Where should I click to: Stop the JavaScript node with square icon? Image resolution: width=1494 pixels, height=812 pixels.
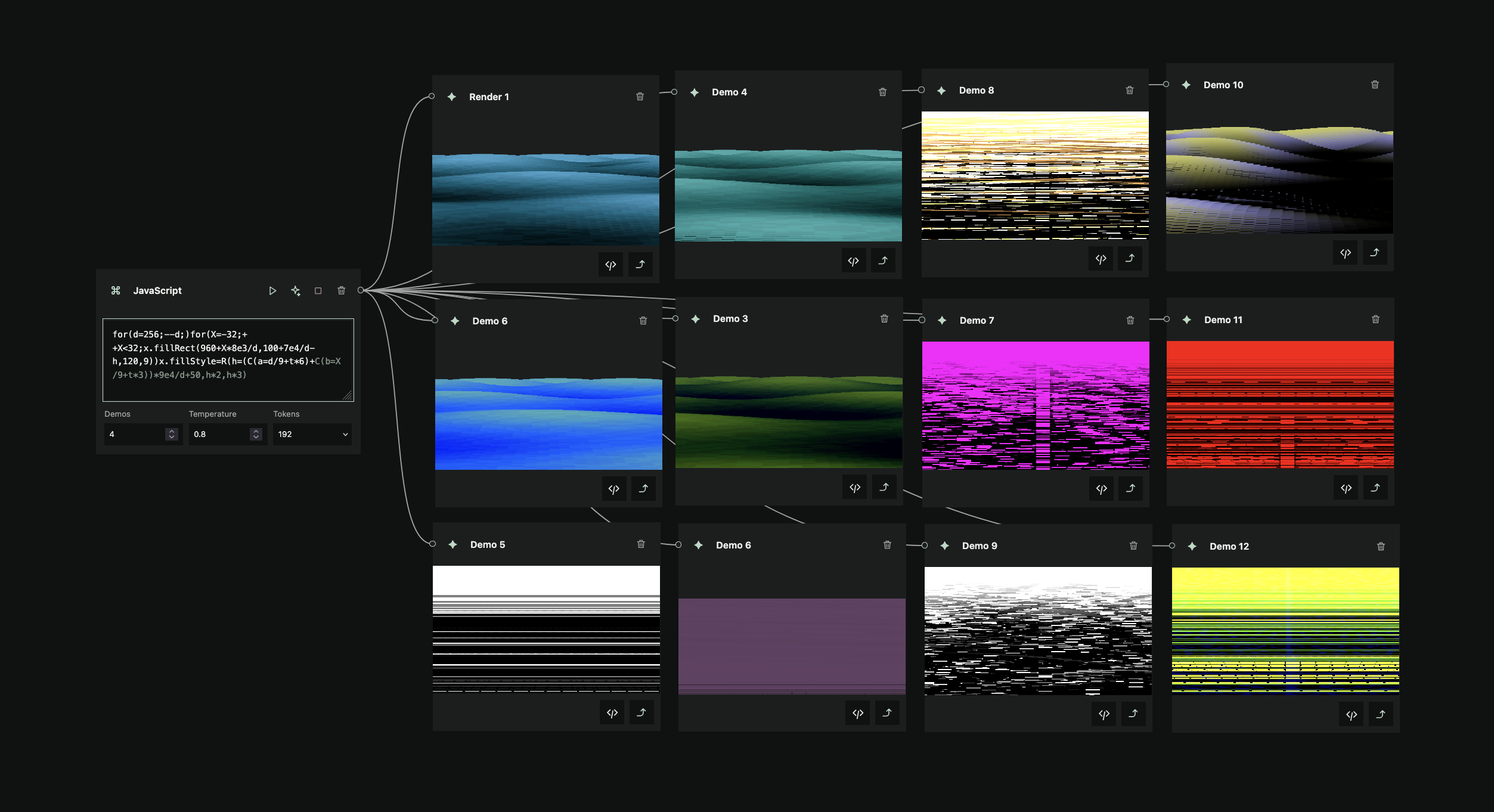pyautogui.click(x=318, y=291)
